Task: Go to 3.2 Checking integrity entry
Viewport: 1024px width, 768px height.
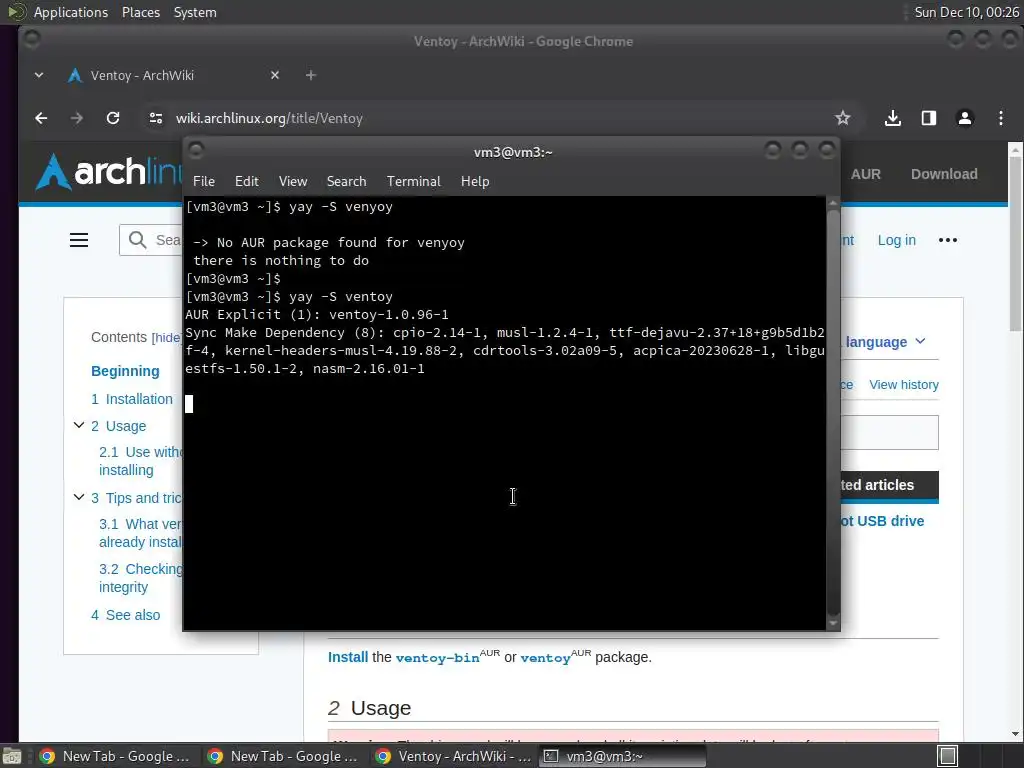Action: point(140,578)
